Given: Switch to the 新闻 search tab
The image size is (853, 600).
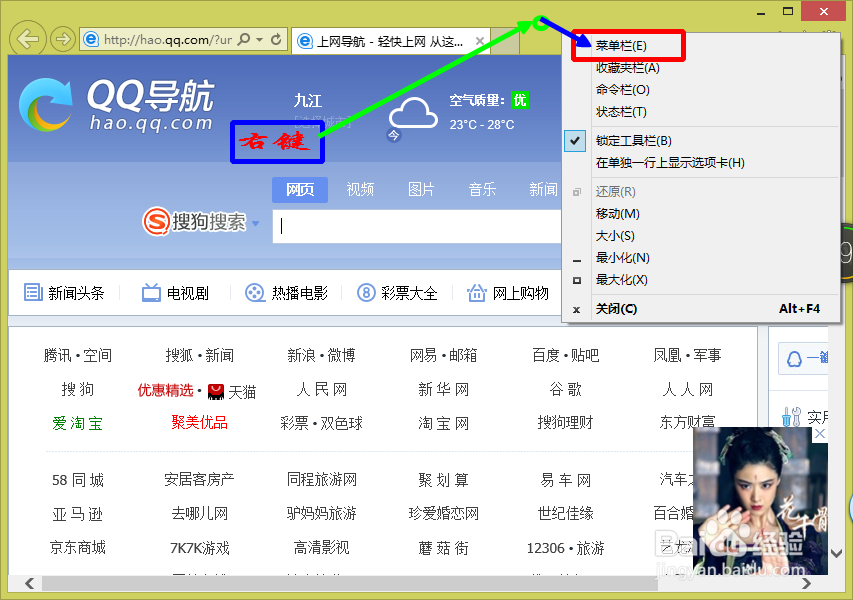Looking at the screenshot, I should click(x=543, y=190).
